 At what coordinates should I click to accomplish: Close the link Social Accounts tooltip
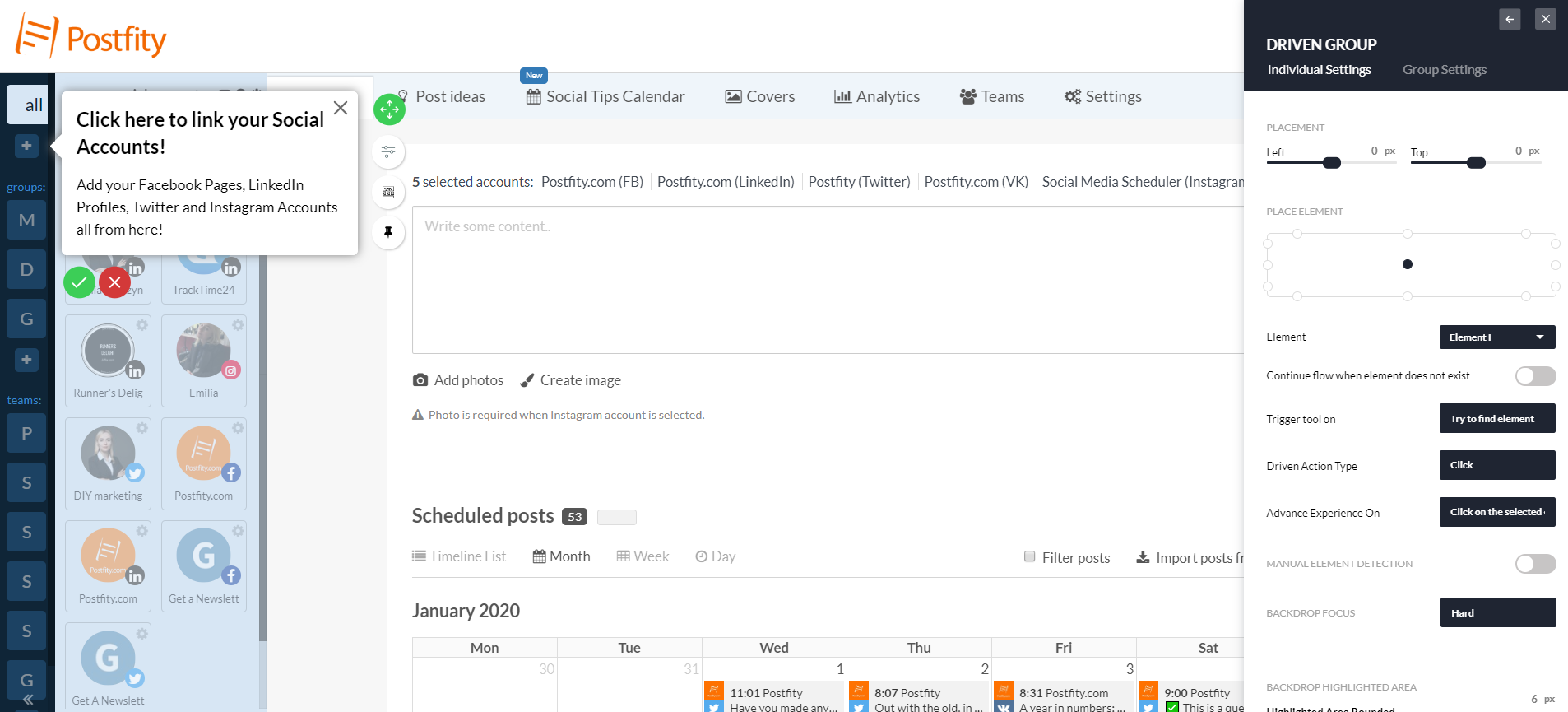tap(341, 108)
